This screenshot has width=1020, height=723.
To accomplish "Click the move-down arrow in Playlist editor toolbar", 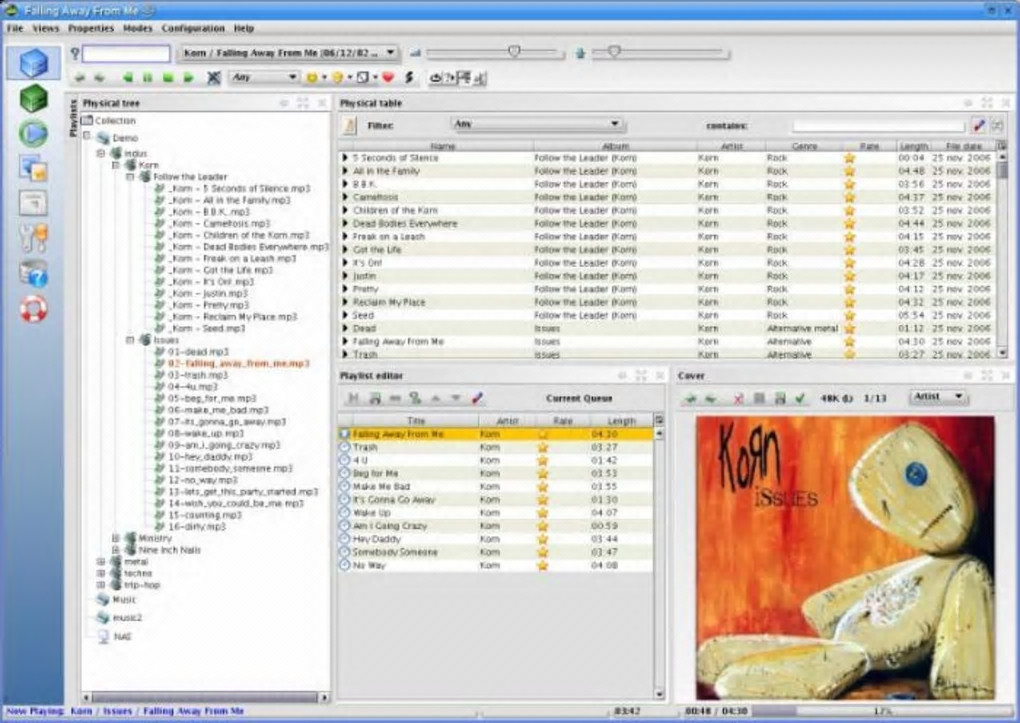I will tap(456, 398).
